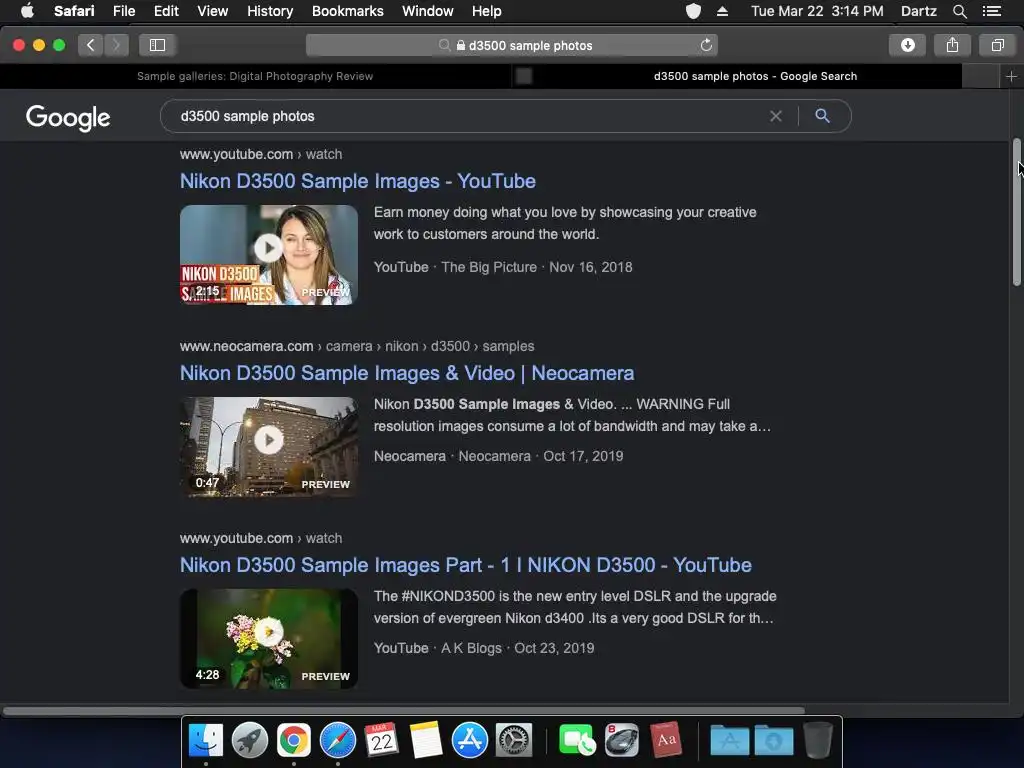Toggle the Safari sidebar button
The image size is (1024, 768).
(157, 45)
